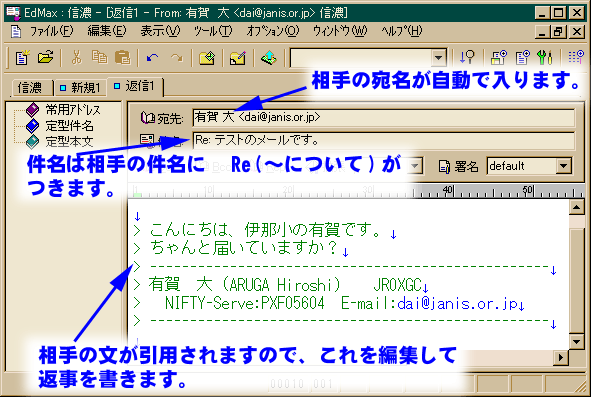Viewport: 591px width, 397px height.
Task: Click the scissors cut icon
Action: click(77, 58)
